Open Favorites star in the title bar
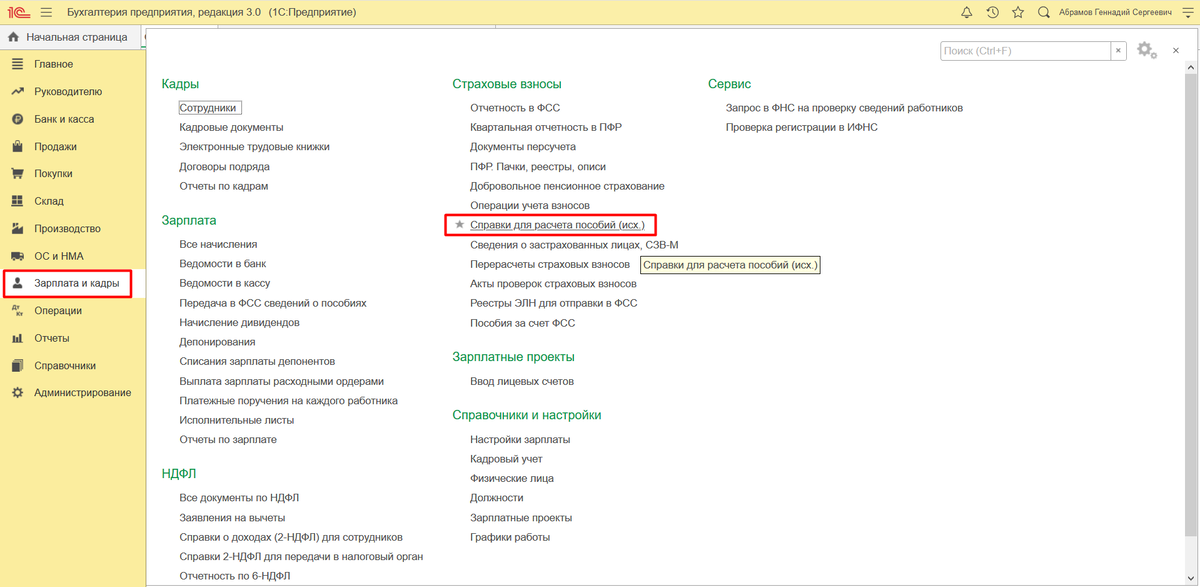The image size is (1200, 587). click(x=1018, y=12)
